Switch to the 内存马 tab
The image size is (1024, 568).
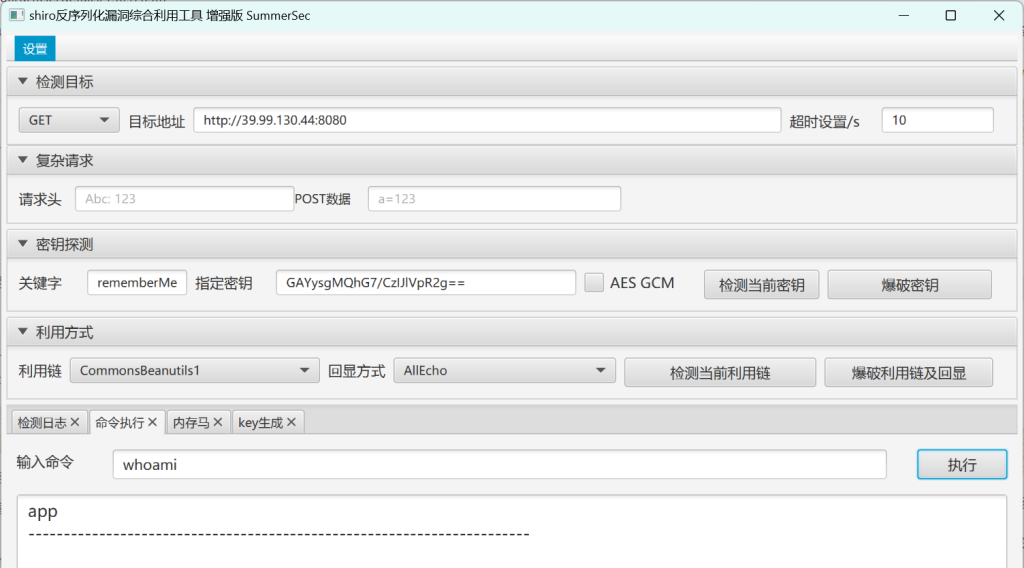coord(190,423)
